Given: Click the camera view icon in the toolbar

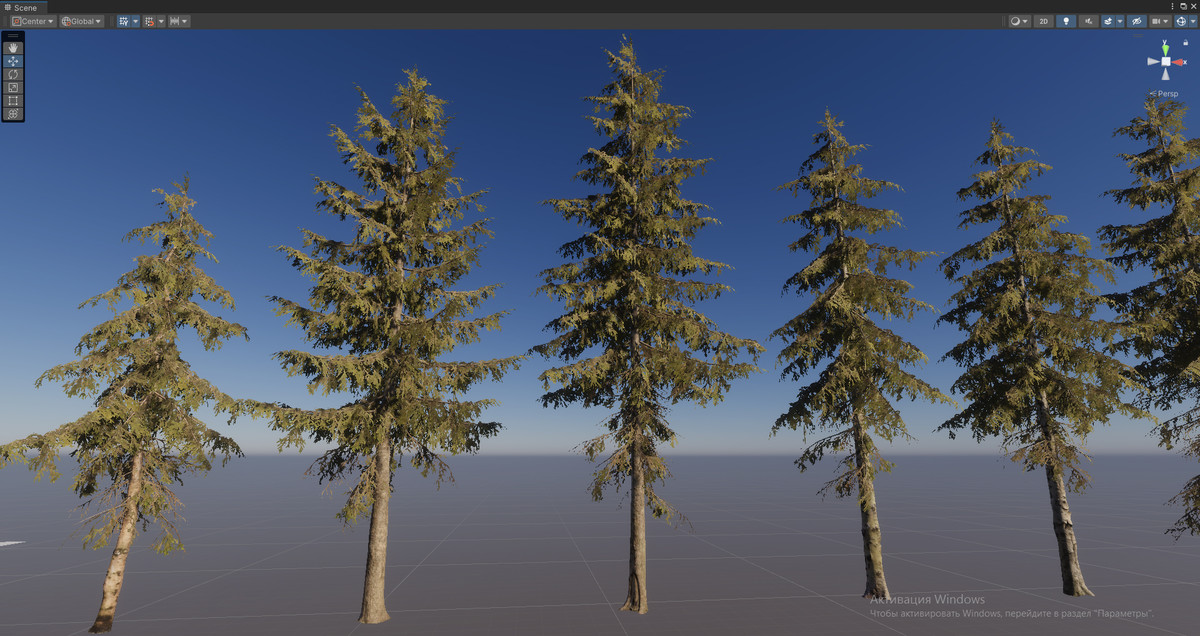Looking at the screenshot, I should 1156,20.
